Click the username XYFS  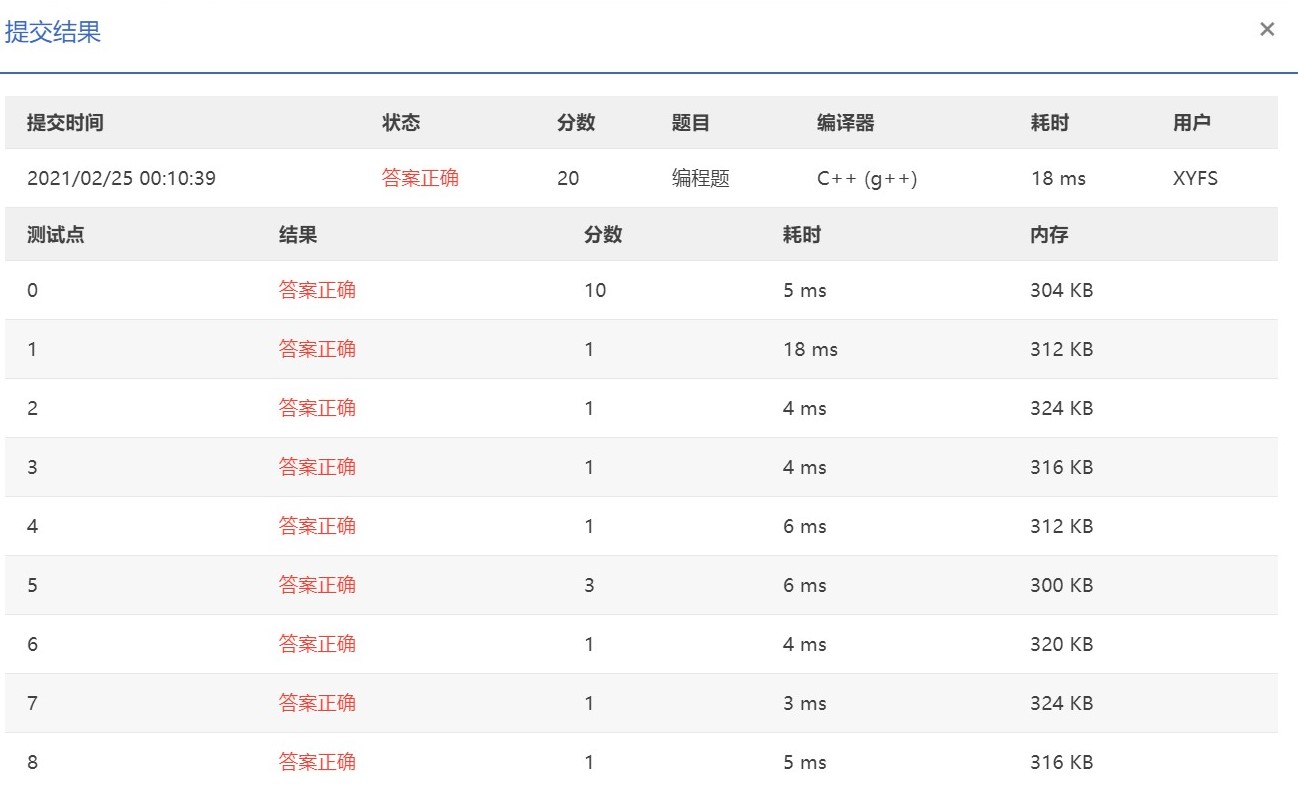[1196, 178]
